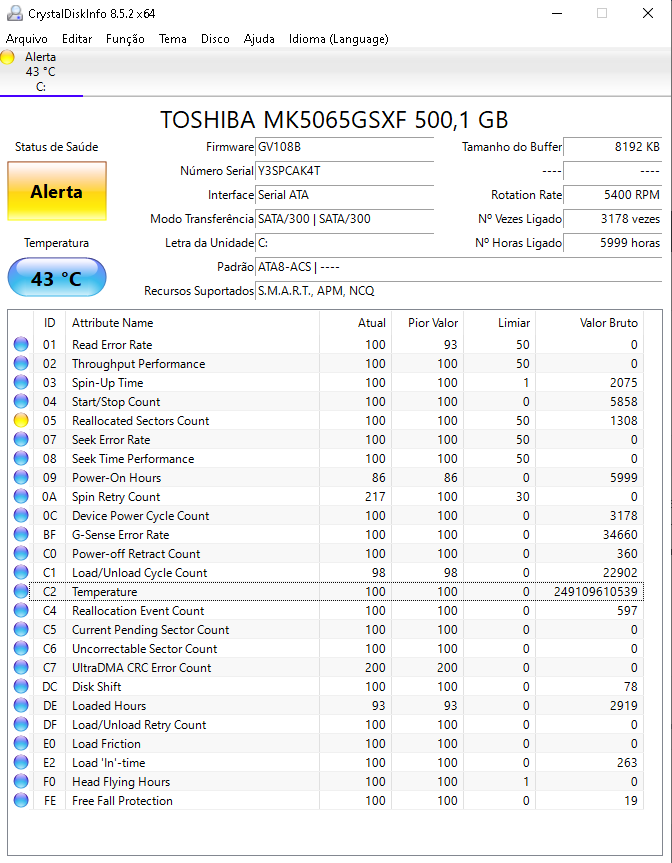Click status icon for Load 'In'-time
The height and width of the screenshot is (863, 672).
click(21, 762)
